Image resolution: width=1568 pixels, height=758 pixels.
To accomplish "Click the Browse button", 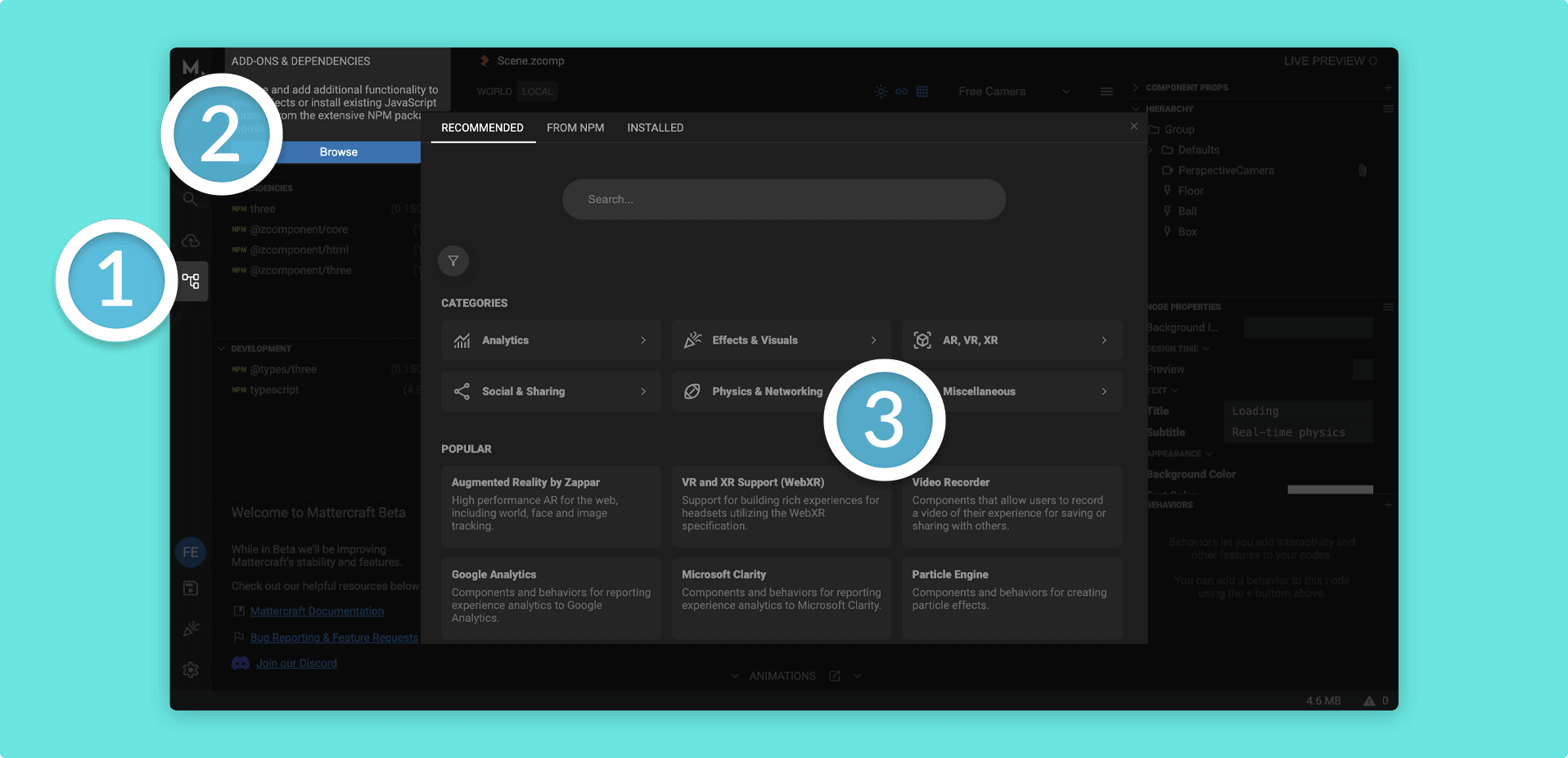I will (x=339, y=152).
